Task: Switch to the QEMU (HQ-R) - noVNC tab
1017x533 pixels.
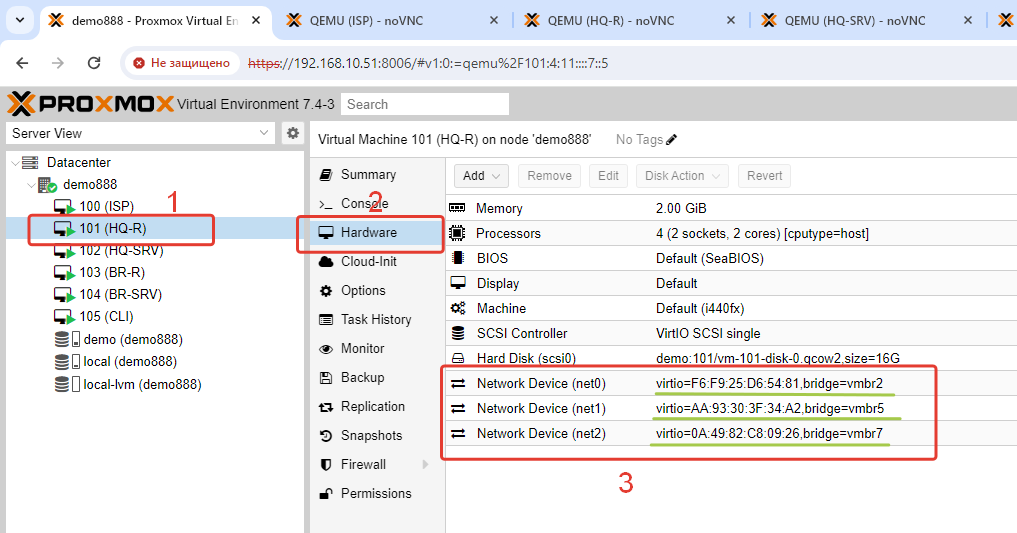Action: [x=629, y=21]
